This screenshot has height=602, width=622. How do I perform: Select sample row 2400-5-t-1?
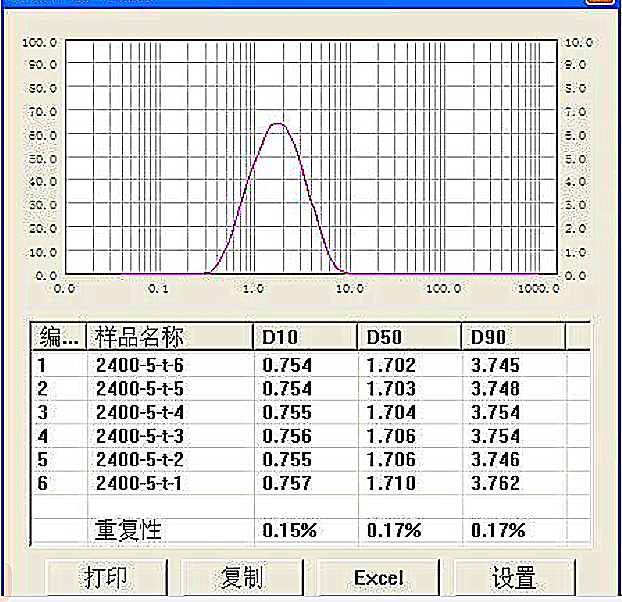[x=139, y=484]
